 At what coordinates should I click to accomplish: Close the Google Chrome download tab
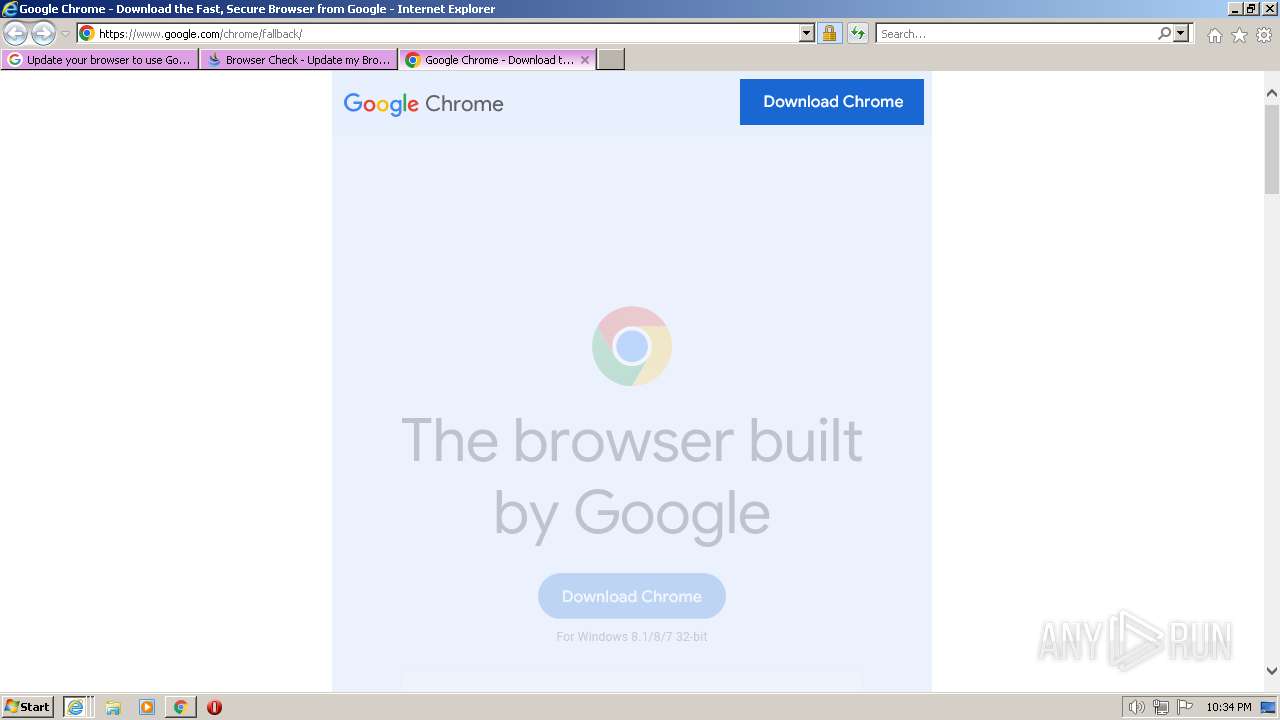pyautogui.click(x=585, y=60)
